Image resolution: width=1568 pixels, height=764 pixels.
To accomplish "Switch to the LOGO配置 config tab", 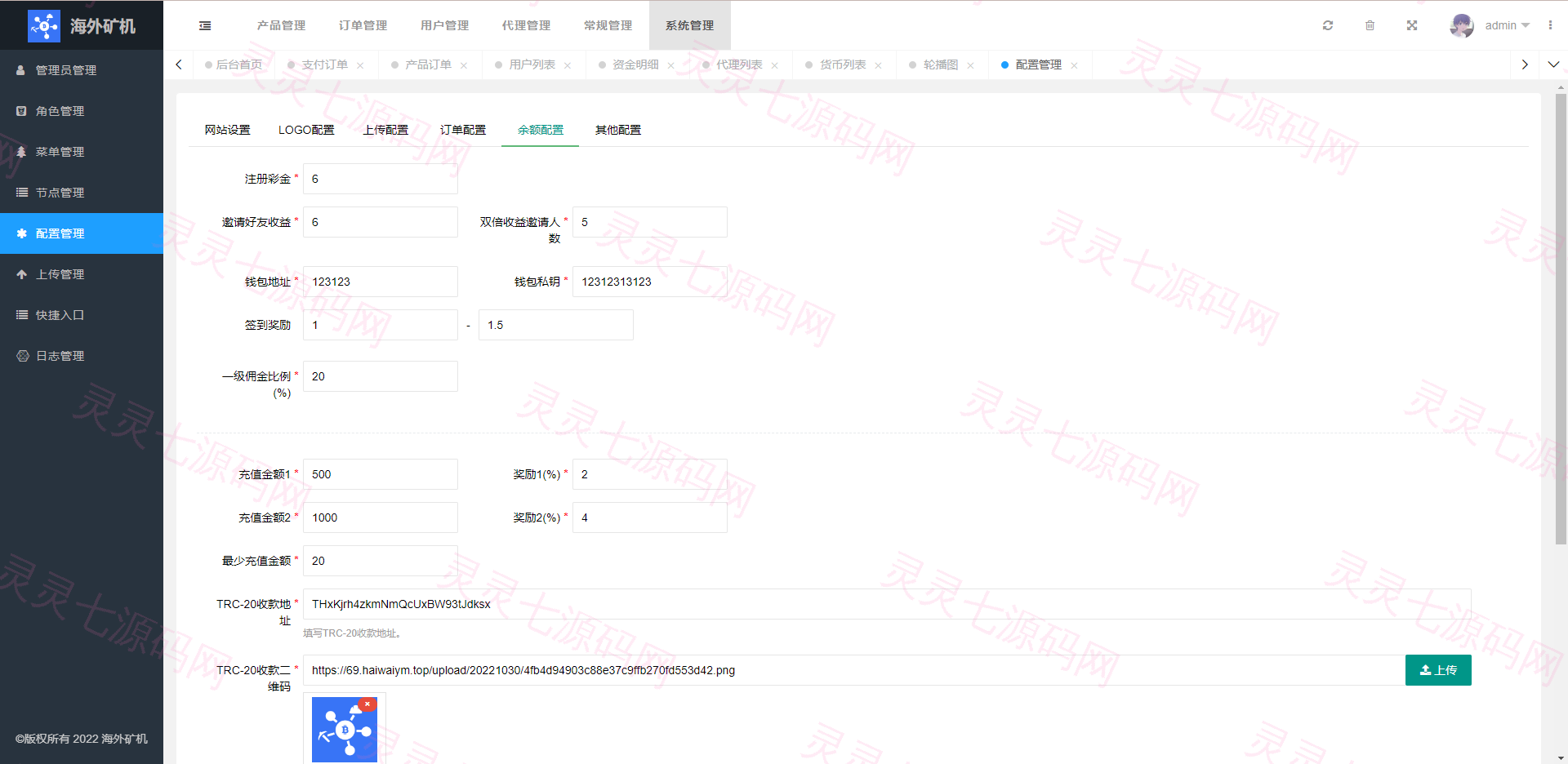I will pyautogui.click(x=306, y=130).
